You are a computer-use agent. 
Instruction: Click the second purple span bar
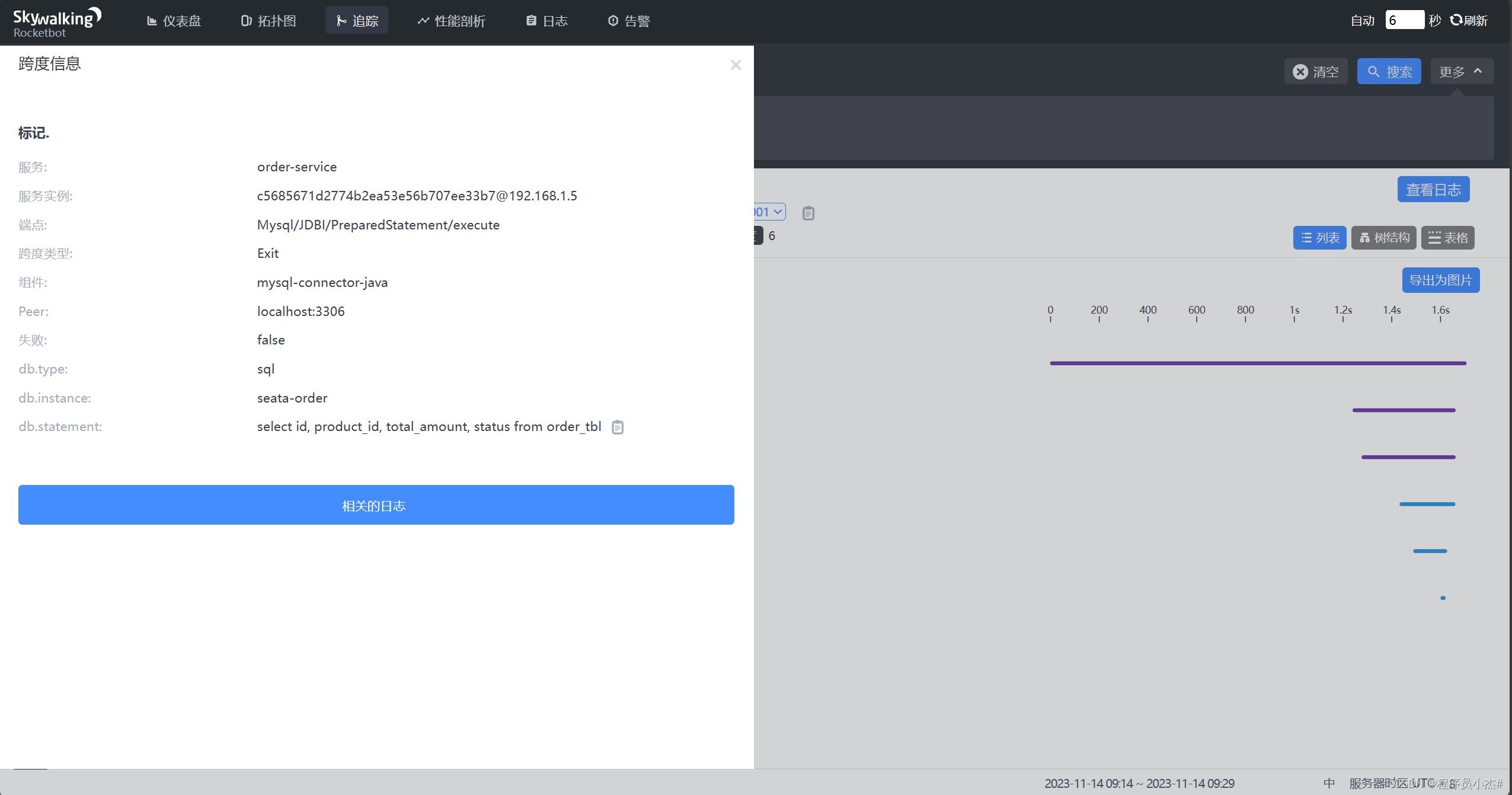point(1404,410)
